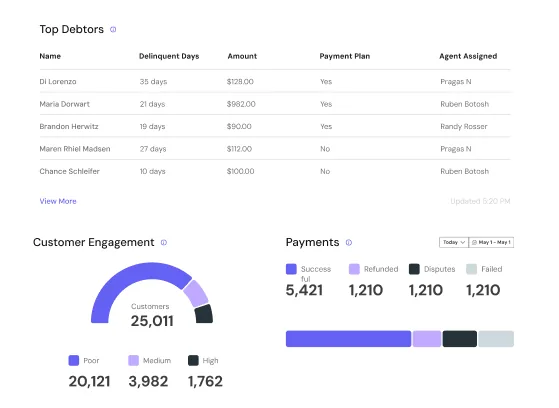The height and width of the screenshot is (408, 559).
Task: Click the Name column header
Action: (x=50, y=56)
